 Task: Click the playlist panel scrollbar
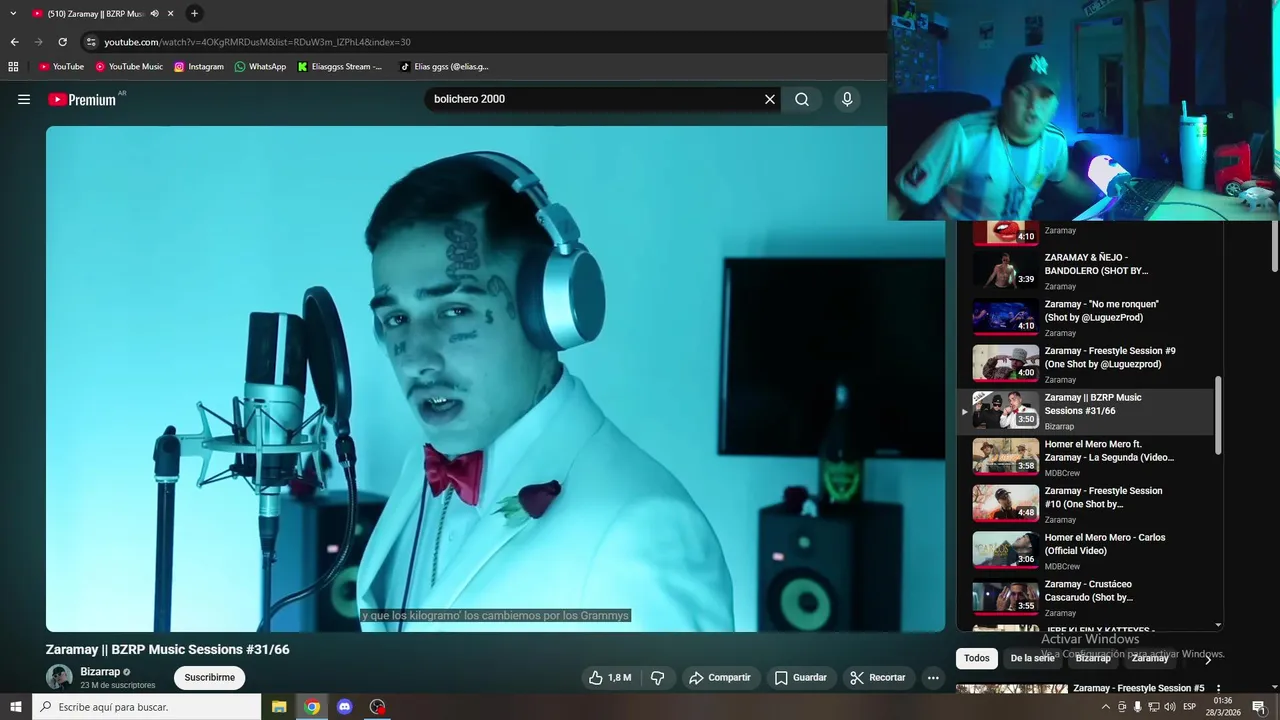[x=1218, y=415]
